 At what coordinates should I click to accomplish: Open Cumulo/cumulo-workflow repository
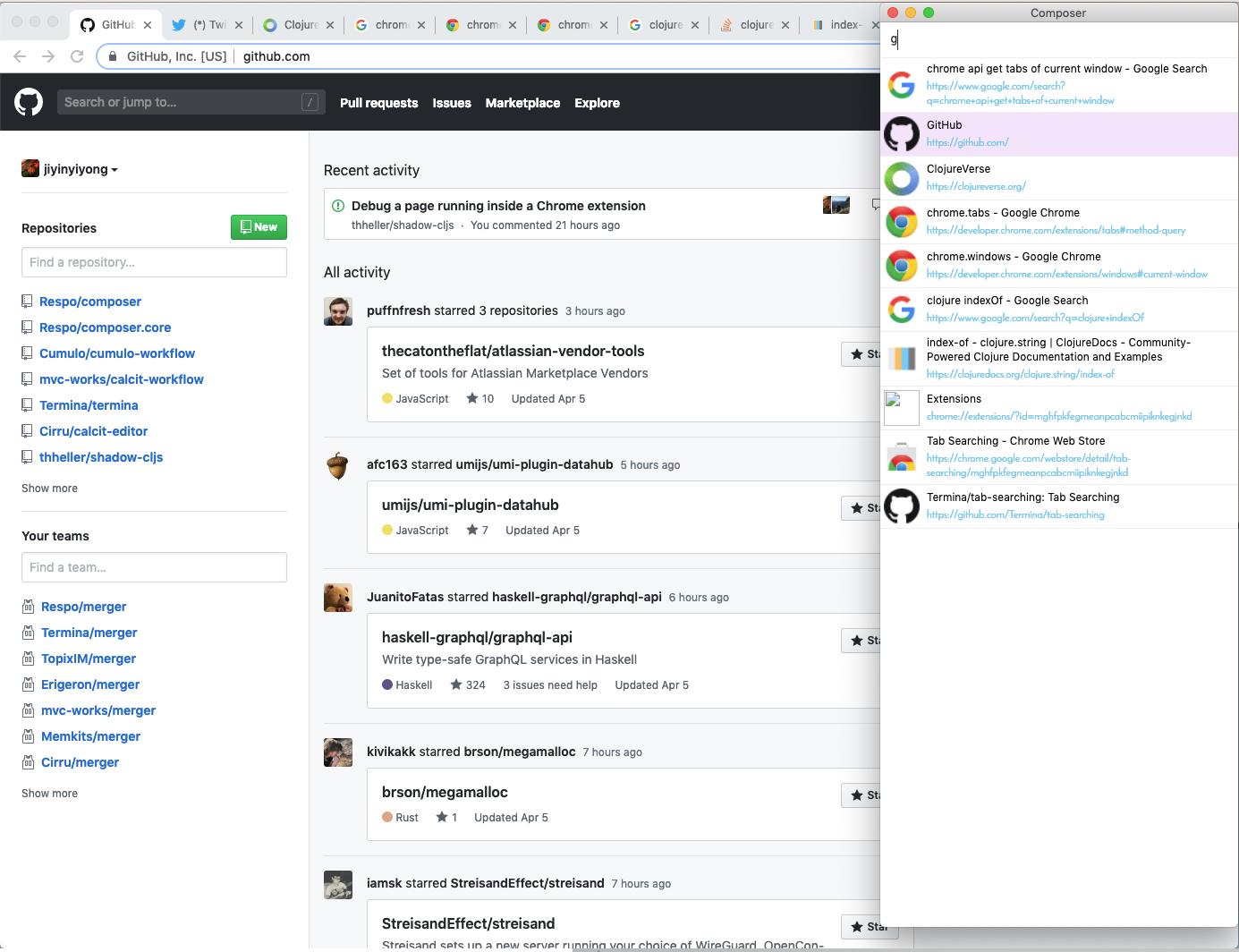[x=117, y=353]
